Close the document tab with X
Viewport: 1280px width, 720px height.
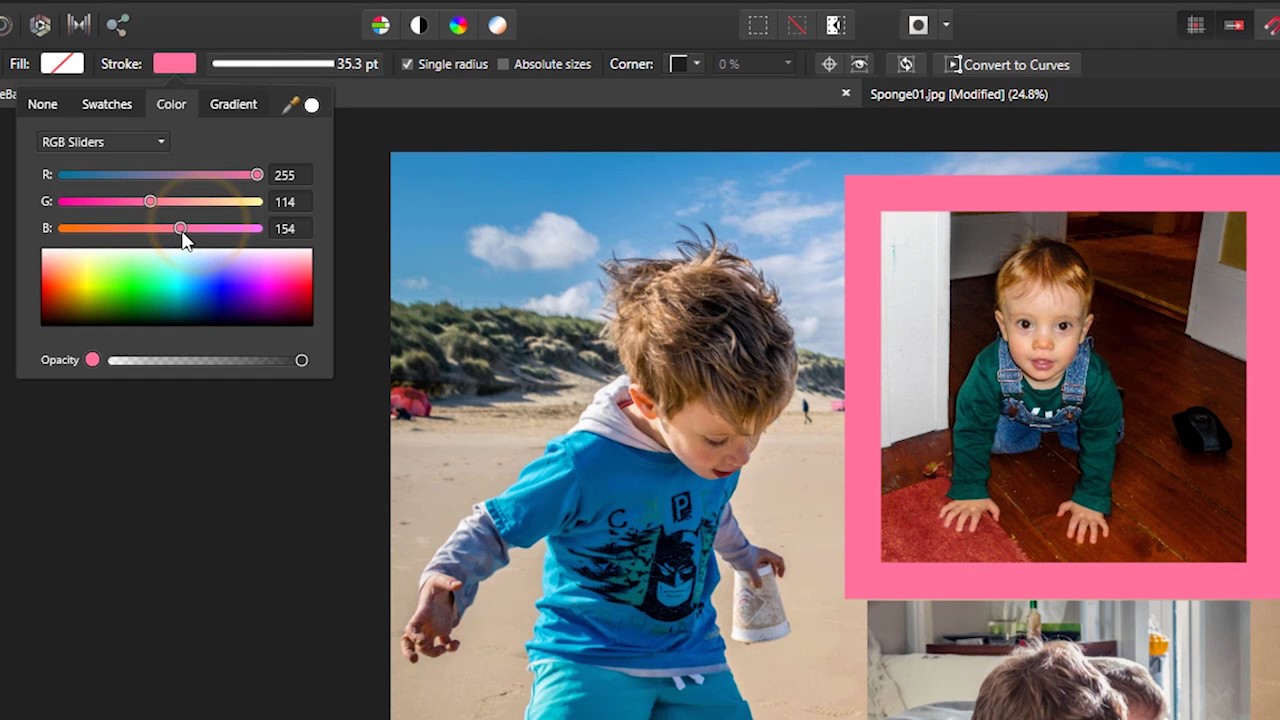click(x=846, y=93)
